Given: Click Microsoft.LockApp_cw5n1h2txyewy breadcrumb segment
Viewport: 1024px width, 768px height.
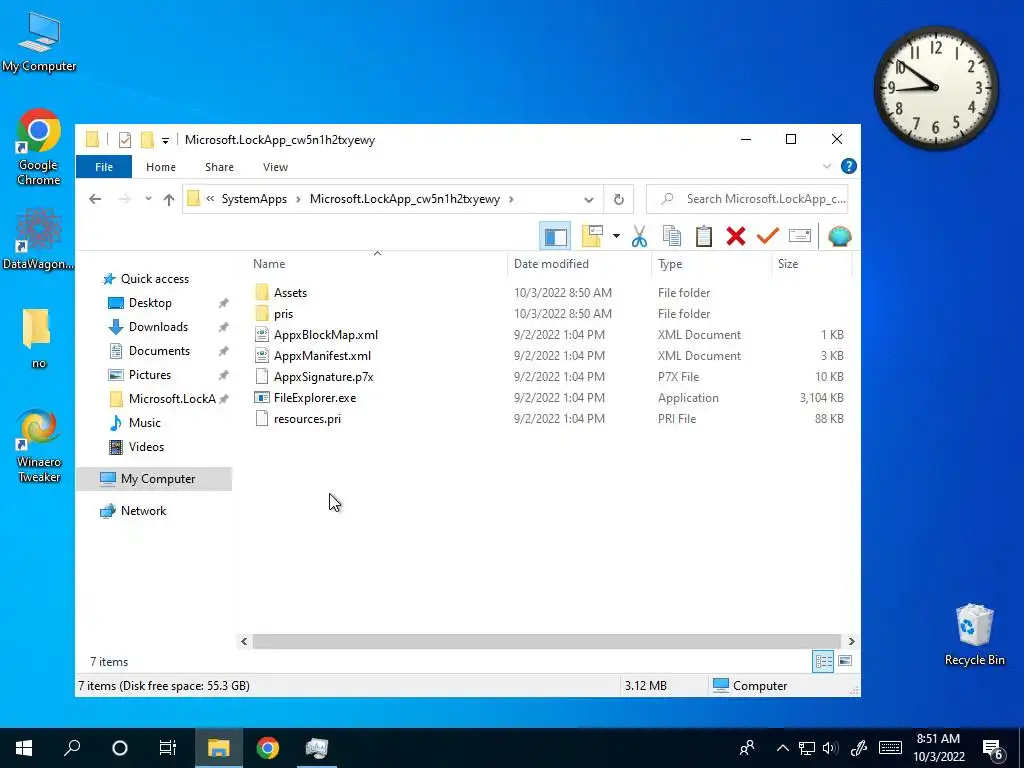Looking at the screenshot, I should pyautogui.click(x=405, y=199).
